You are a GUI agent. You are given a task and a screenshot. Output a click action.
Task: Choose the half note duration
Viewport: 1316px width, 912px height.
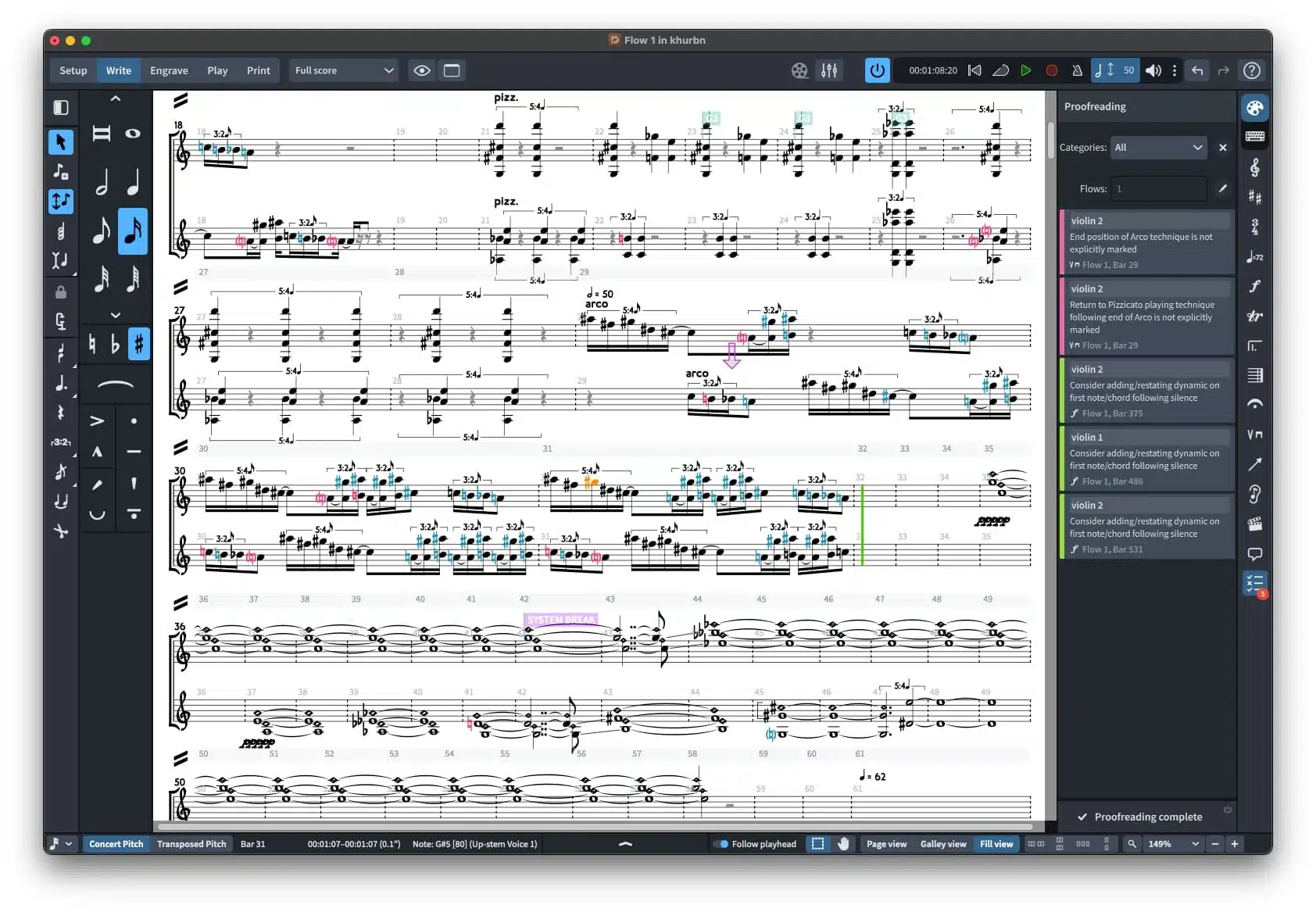[x=102, y=184]
